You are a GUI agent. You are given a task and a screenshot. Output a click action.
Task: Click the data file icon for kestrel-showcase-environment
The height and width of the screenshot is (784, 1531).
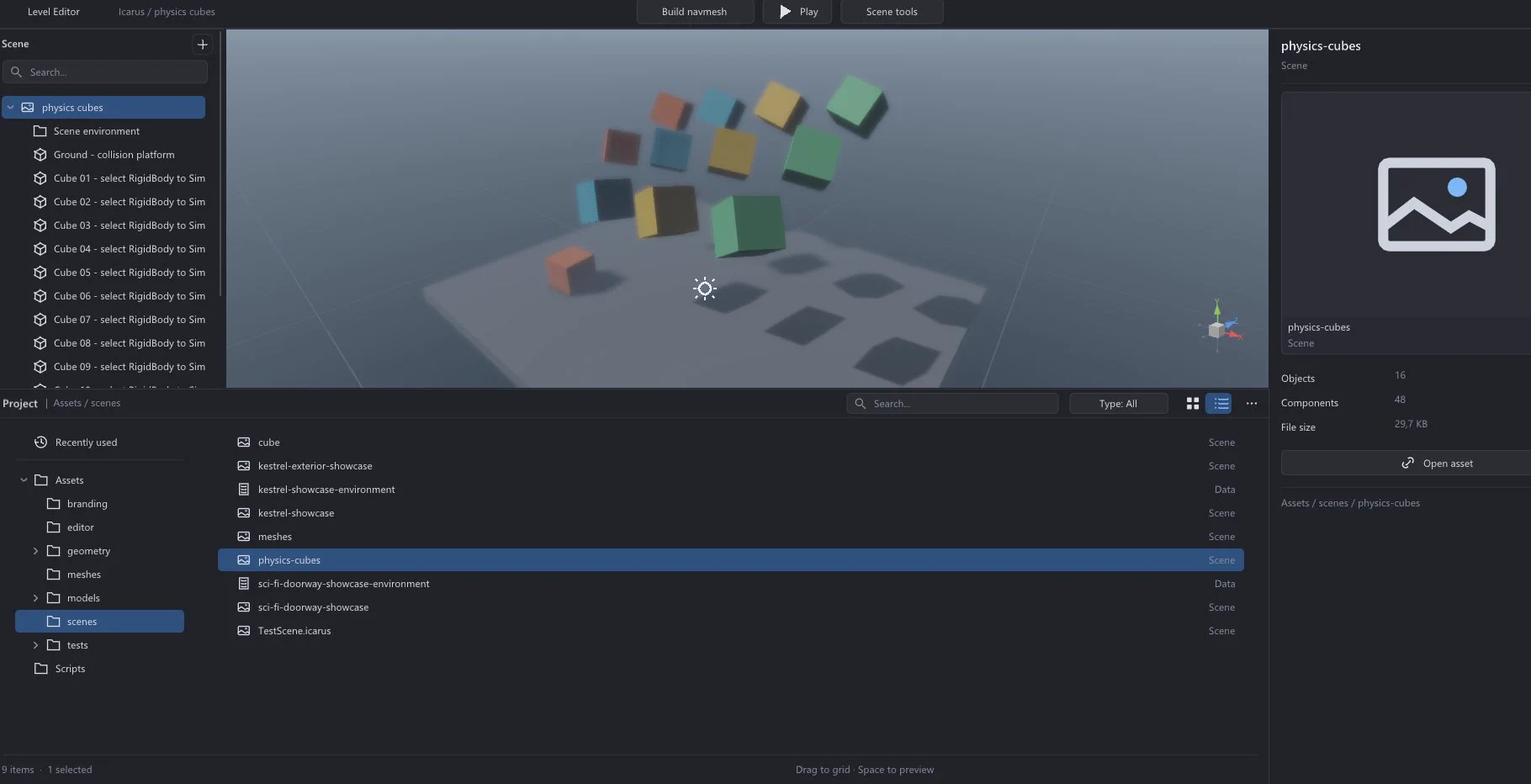point(244,490)
